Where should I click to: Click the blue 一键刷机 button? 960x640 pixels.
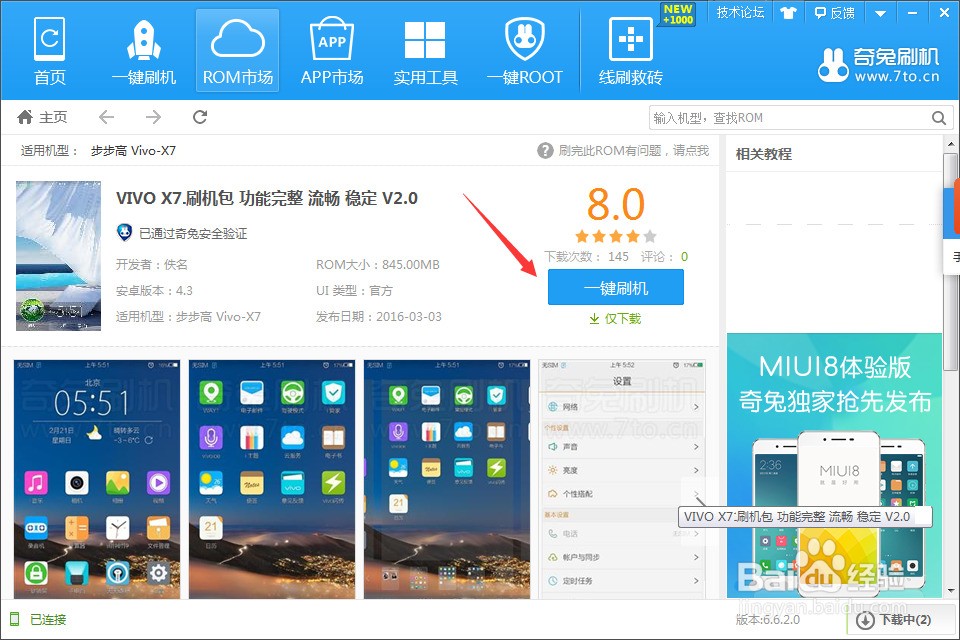pyautogui.click(x=615, y=287)
